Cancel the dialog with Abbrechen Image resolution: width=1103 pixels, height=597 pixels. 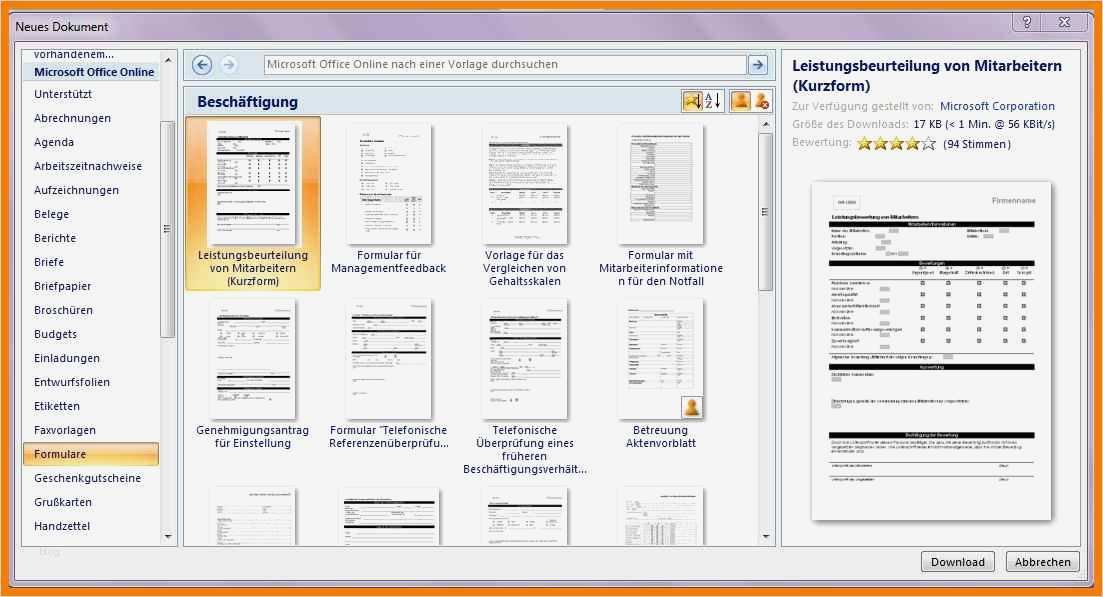click(x=1042, y=561)
